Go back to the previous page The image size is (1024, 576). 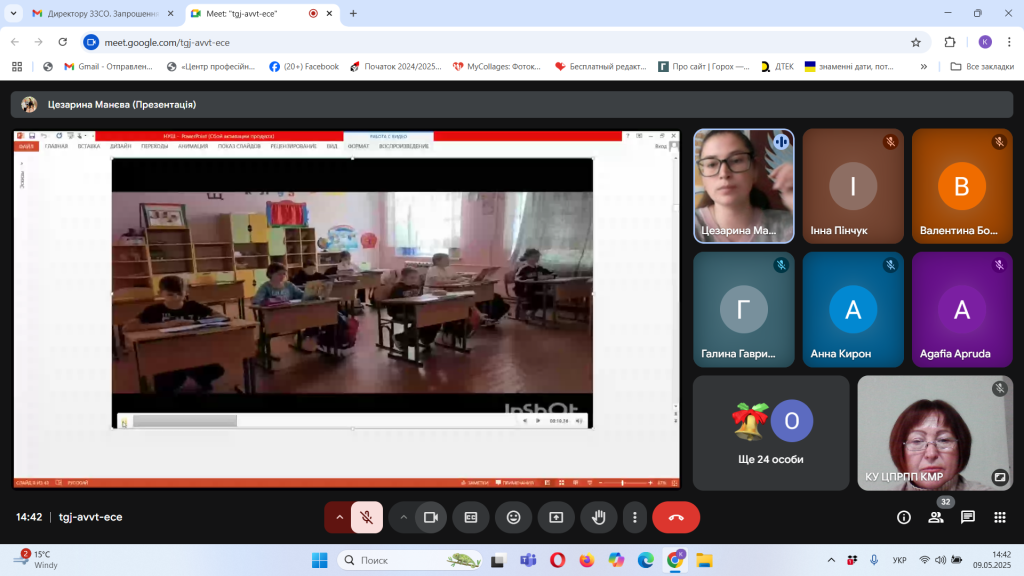pos(15,42)
